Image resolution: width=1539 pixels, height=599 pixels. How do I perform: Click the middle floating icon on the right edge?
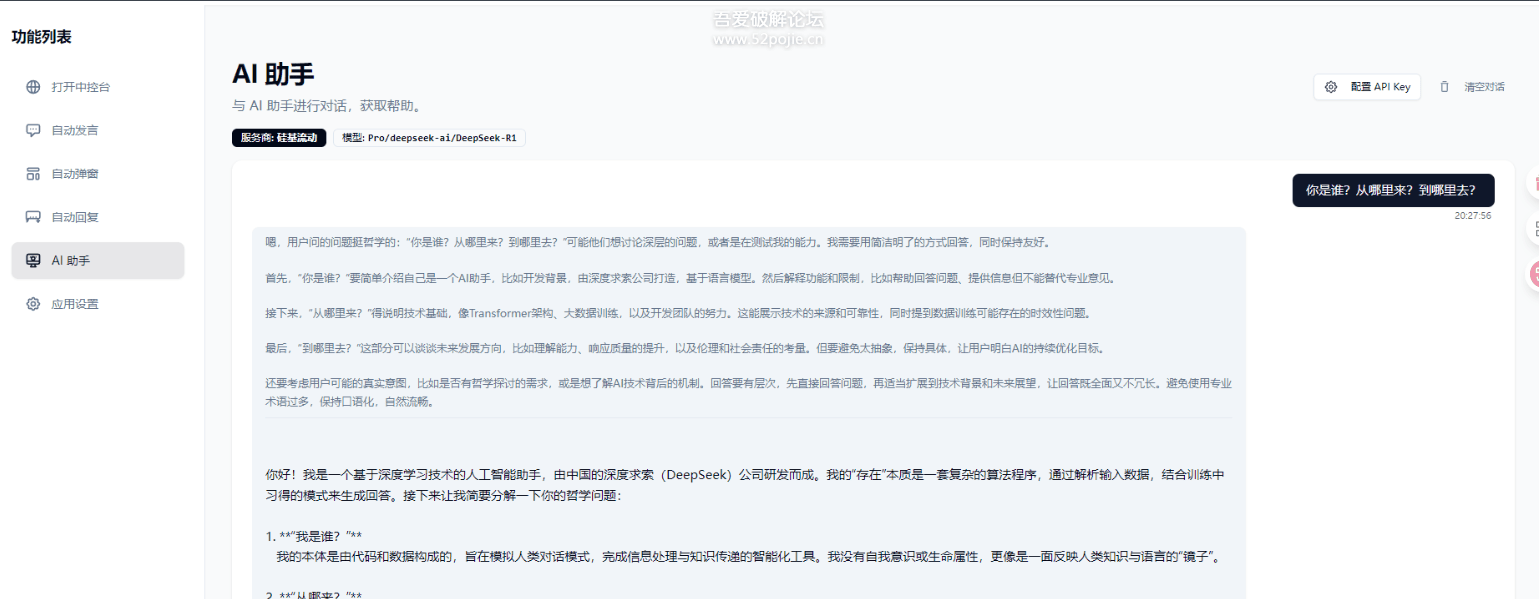[1535, 226]
